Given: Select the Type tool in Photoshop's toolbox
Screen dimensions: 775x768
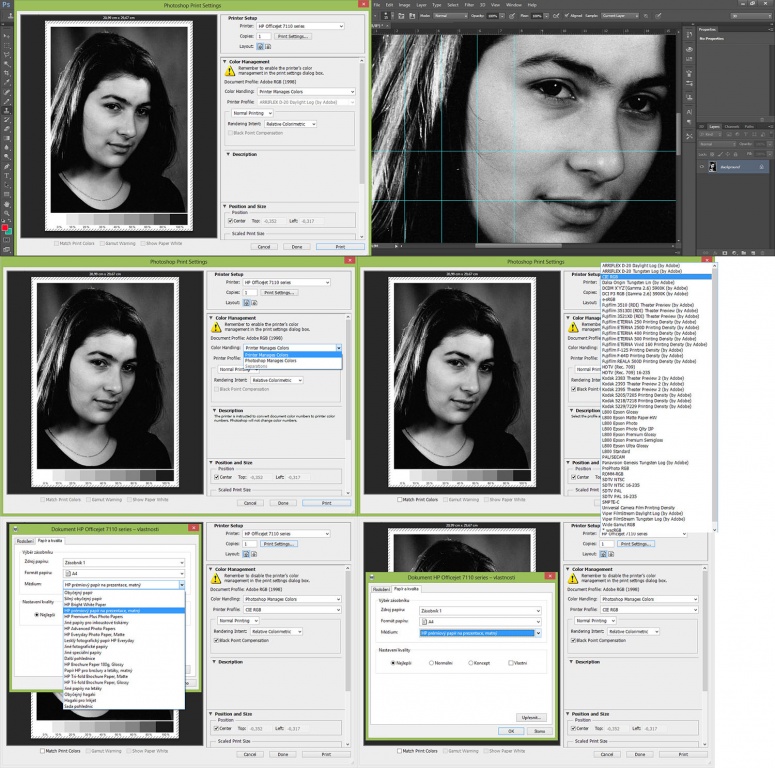Looking at the screenshot, I should click(7, 175).
